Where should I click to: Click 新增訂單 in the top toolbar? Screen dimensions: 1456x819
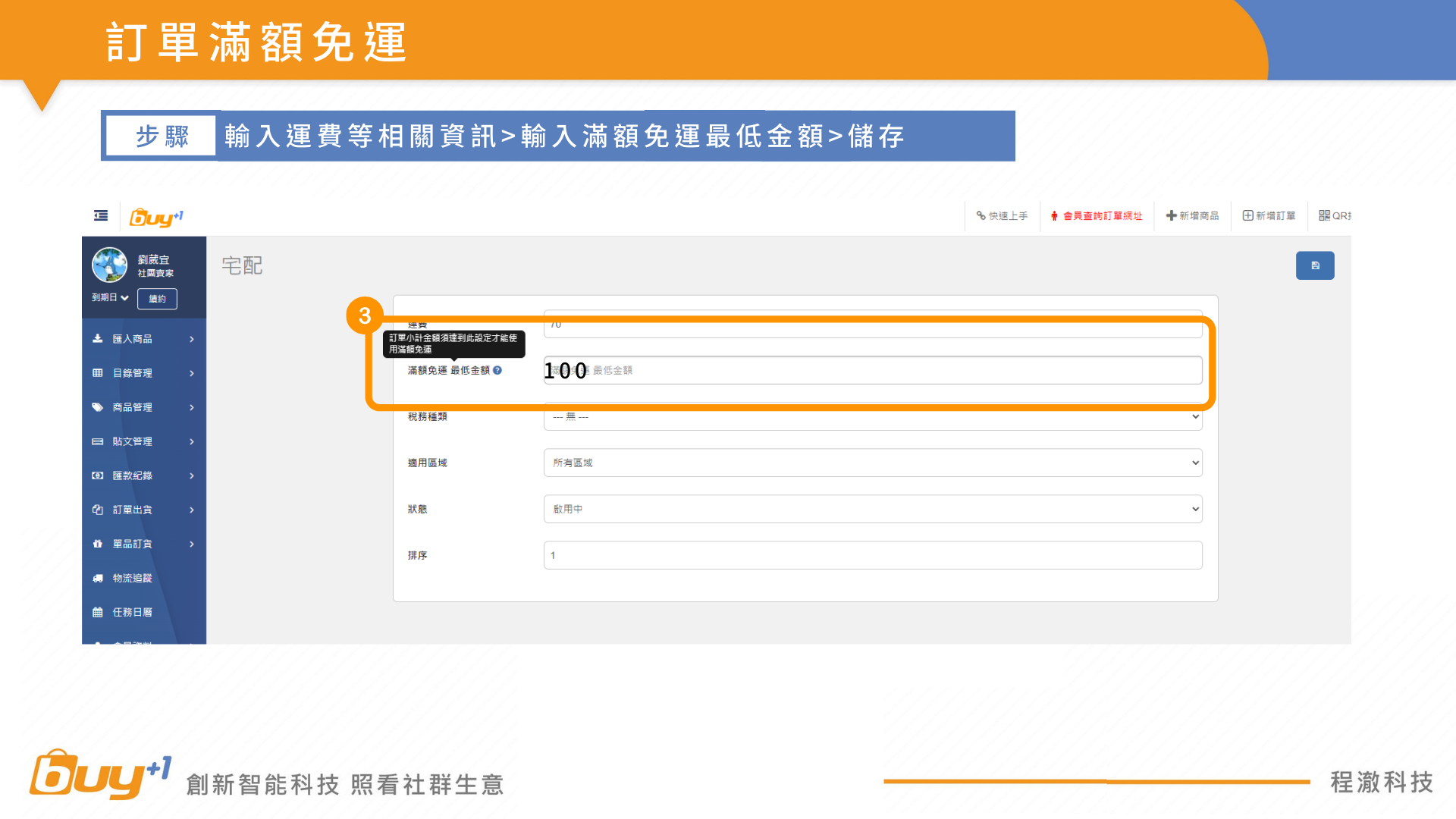click(x=1269, y=216)
